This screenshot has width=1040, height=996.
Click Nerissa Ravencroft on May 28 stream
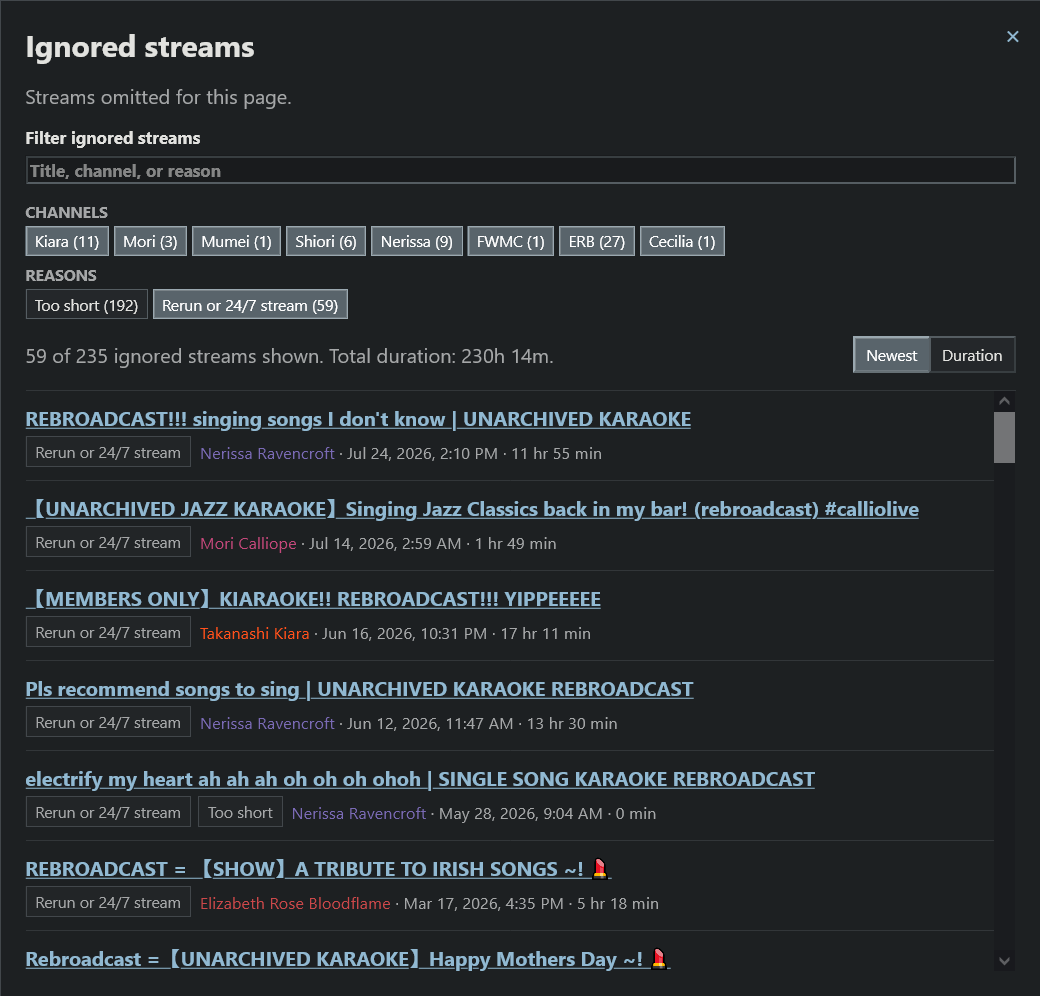tap(359, 814)
